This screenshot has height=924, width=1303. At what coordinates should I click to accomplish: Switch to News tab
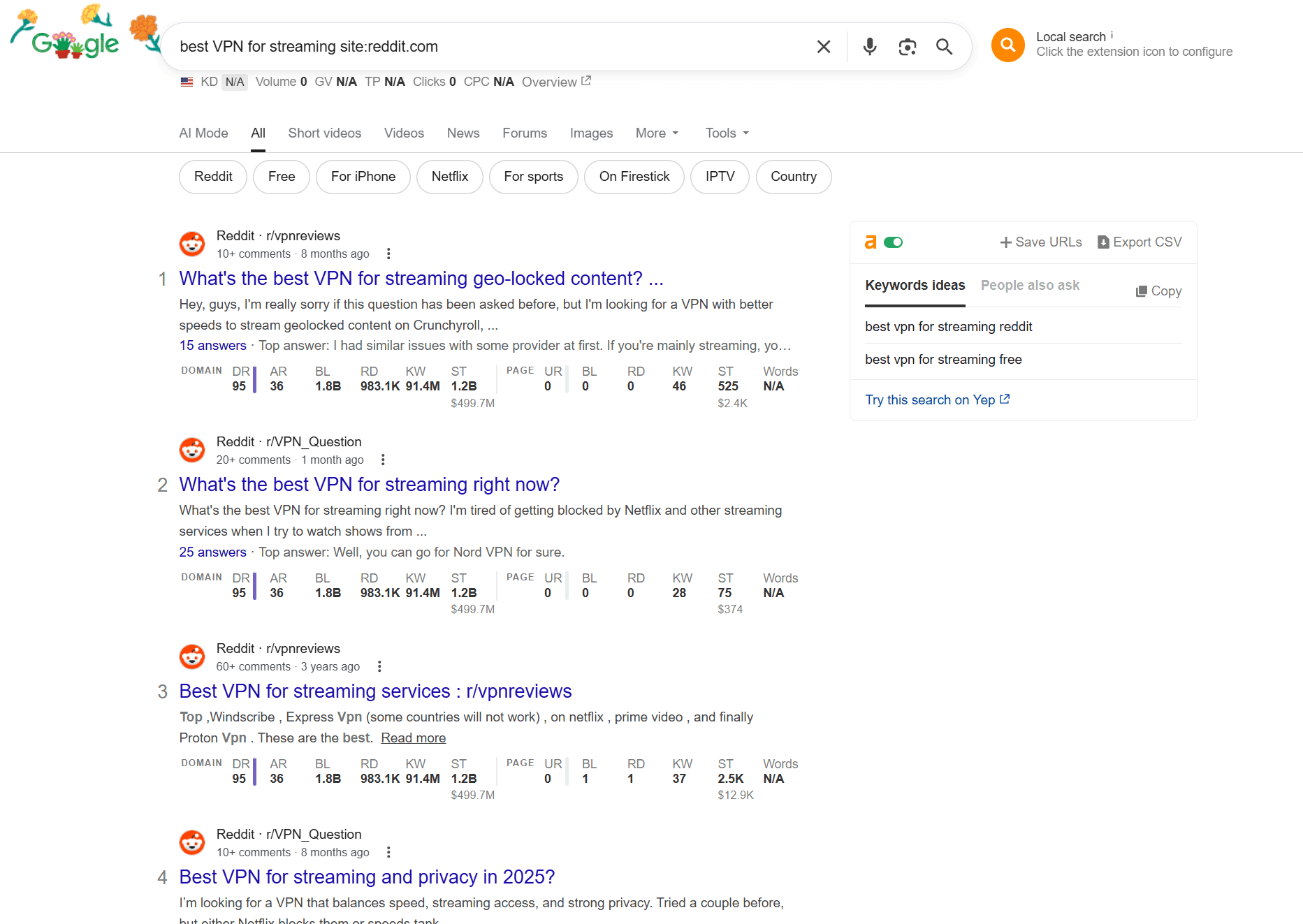(463, 133)
